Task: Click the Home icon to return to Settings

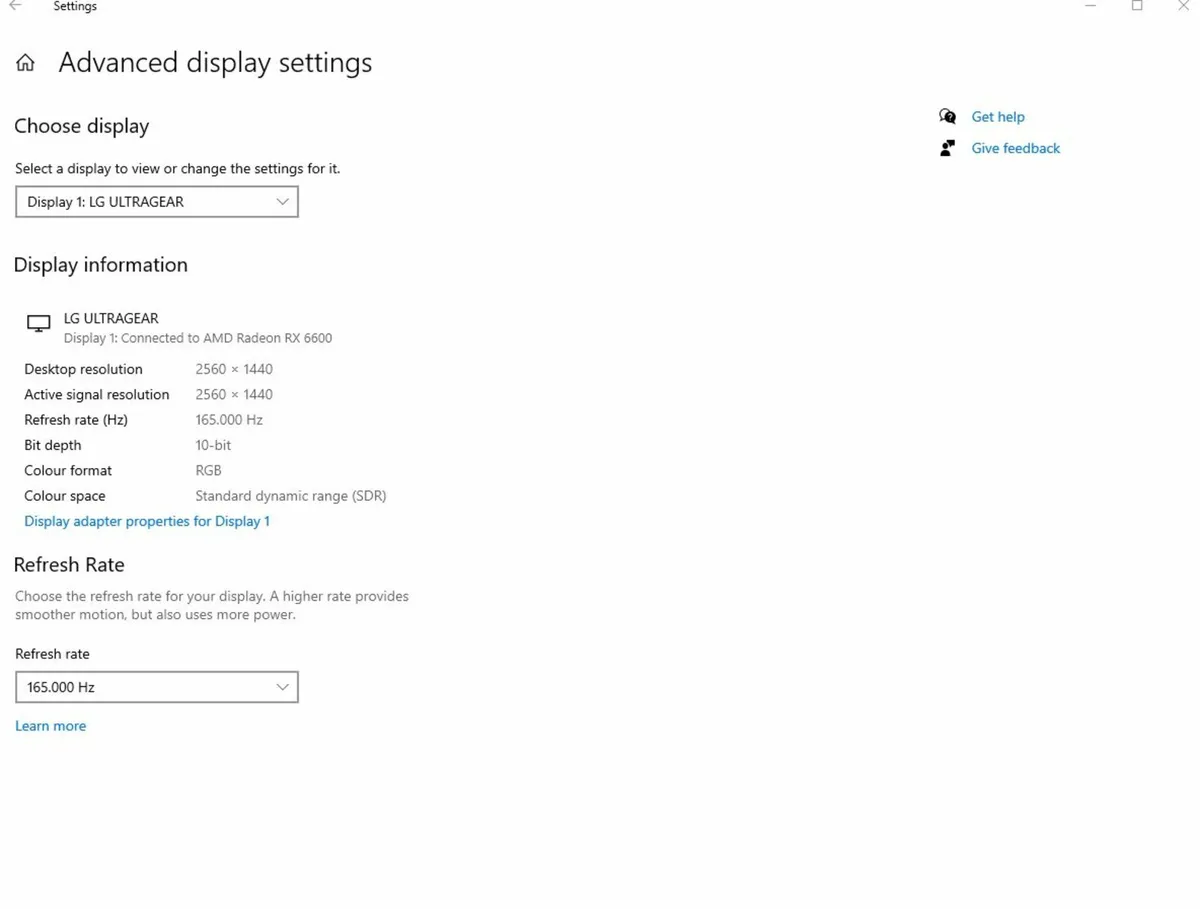Action: [24, 62]
